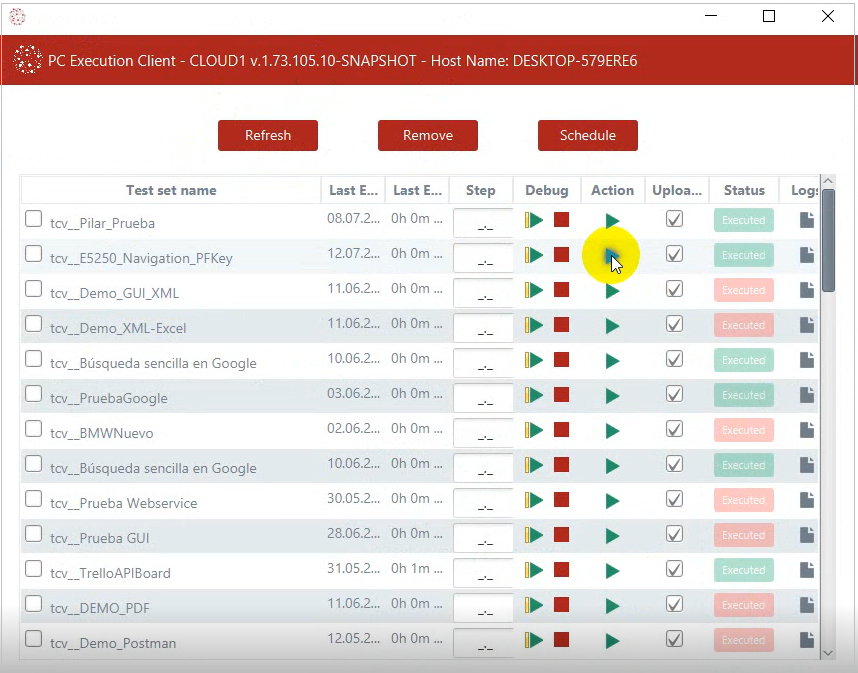Click the scroll down arrow of list
Image resolution: width=858 pixels, height=673 pixels.
[x=828, y=651]
